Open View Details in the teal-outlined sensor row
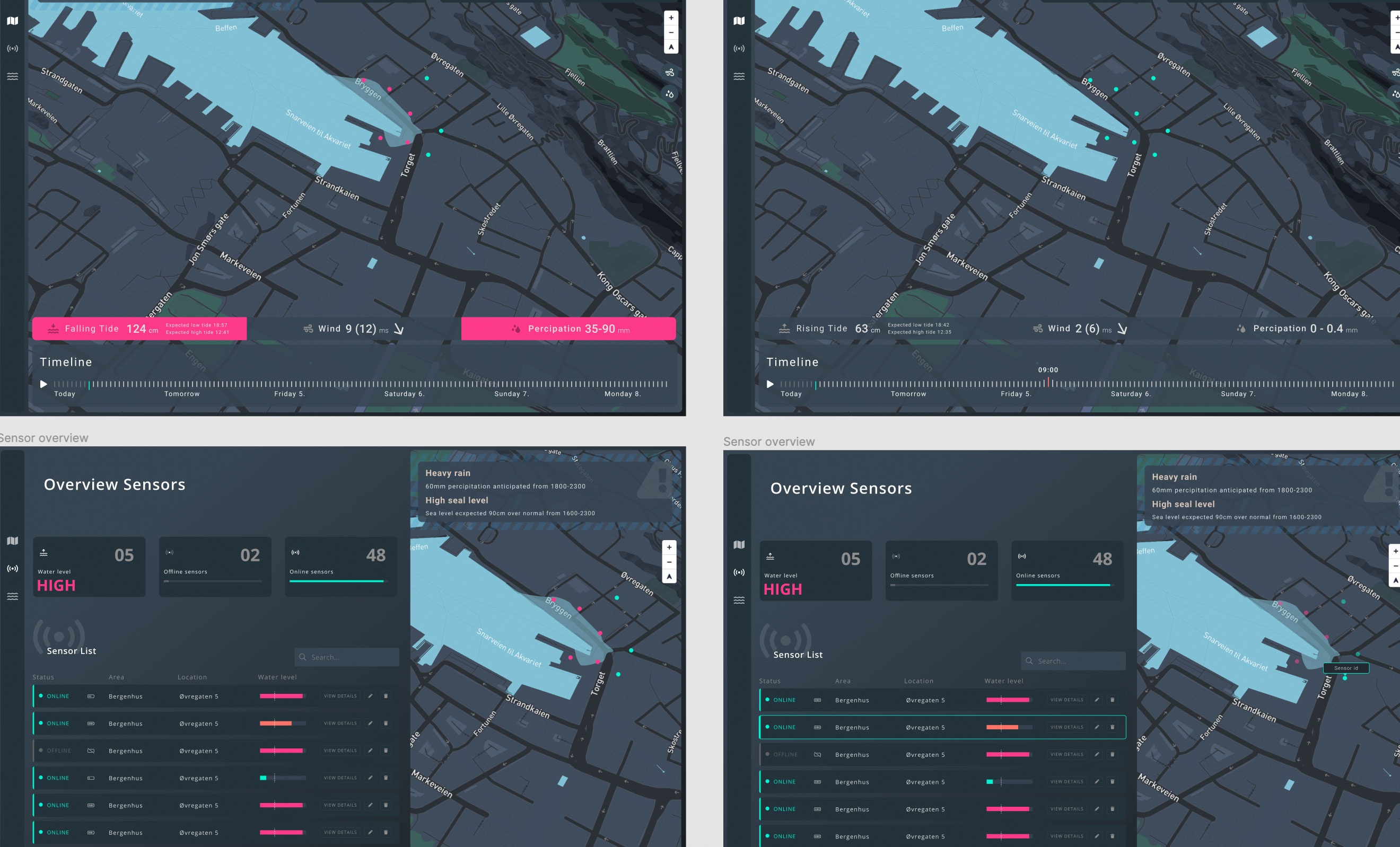 coord(1066,727)
